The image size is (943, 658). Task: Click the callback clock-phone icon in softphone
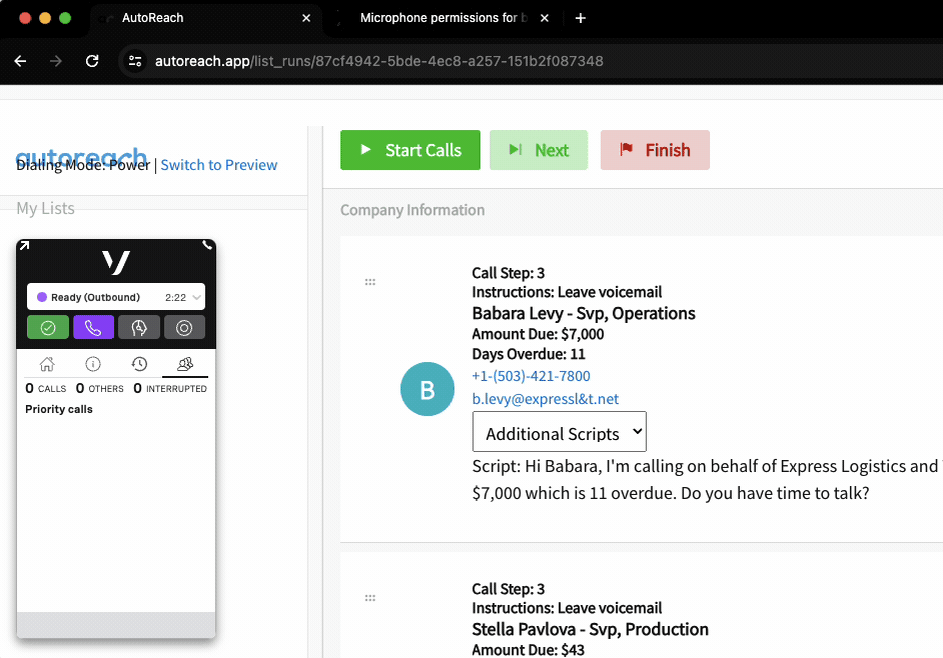click(139, 327)
